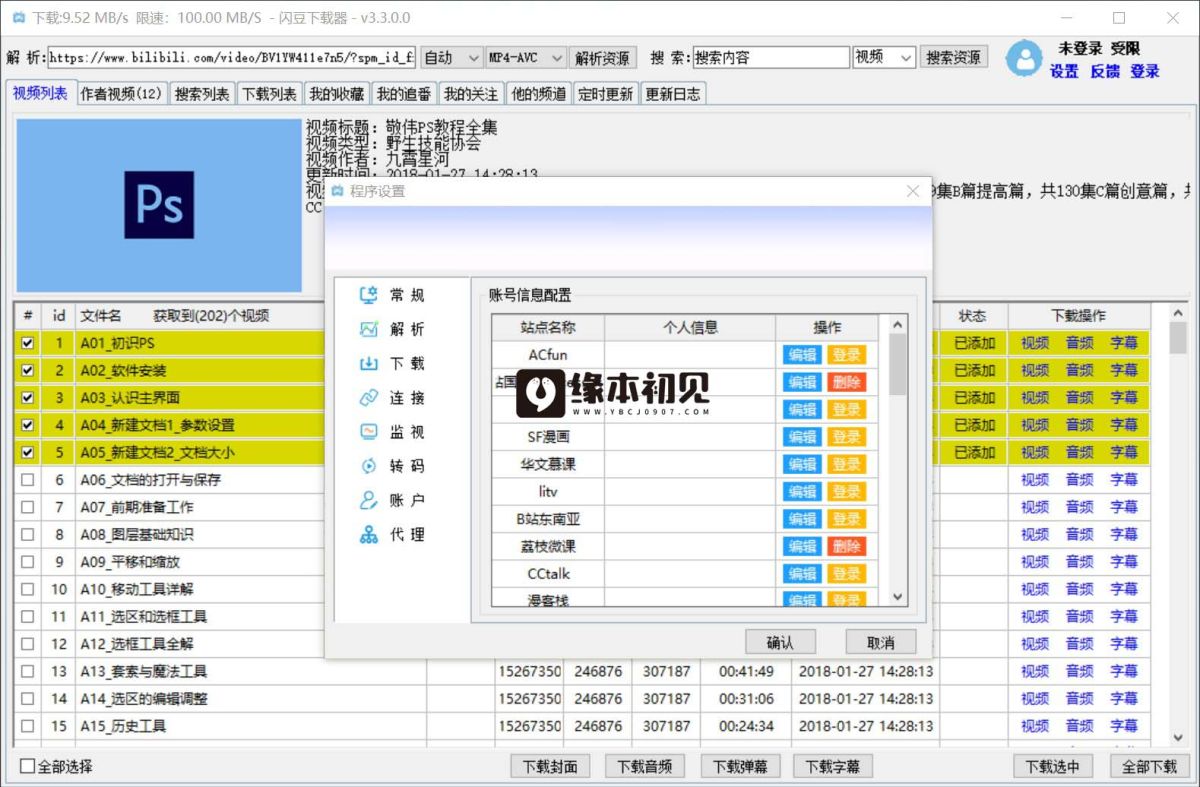Image resolution: width=1200 pixels, height=787 pixels.
Task: Click the 搜索资源 button
Action: coord(954,58)
